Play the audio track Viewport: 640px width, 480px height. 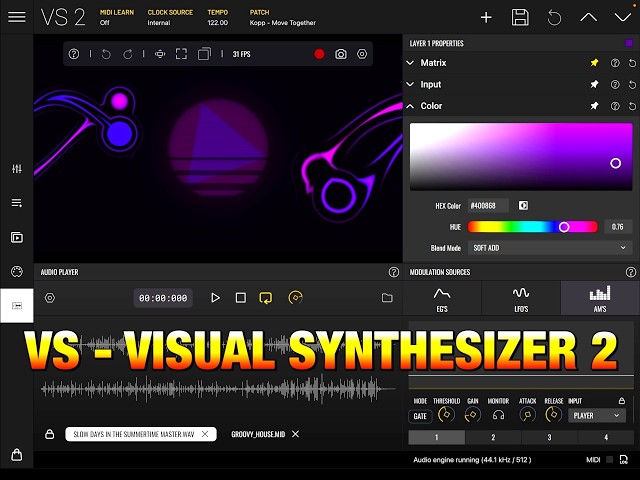click(215, 298)
